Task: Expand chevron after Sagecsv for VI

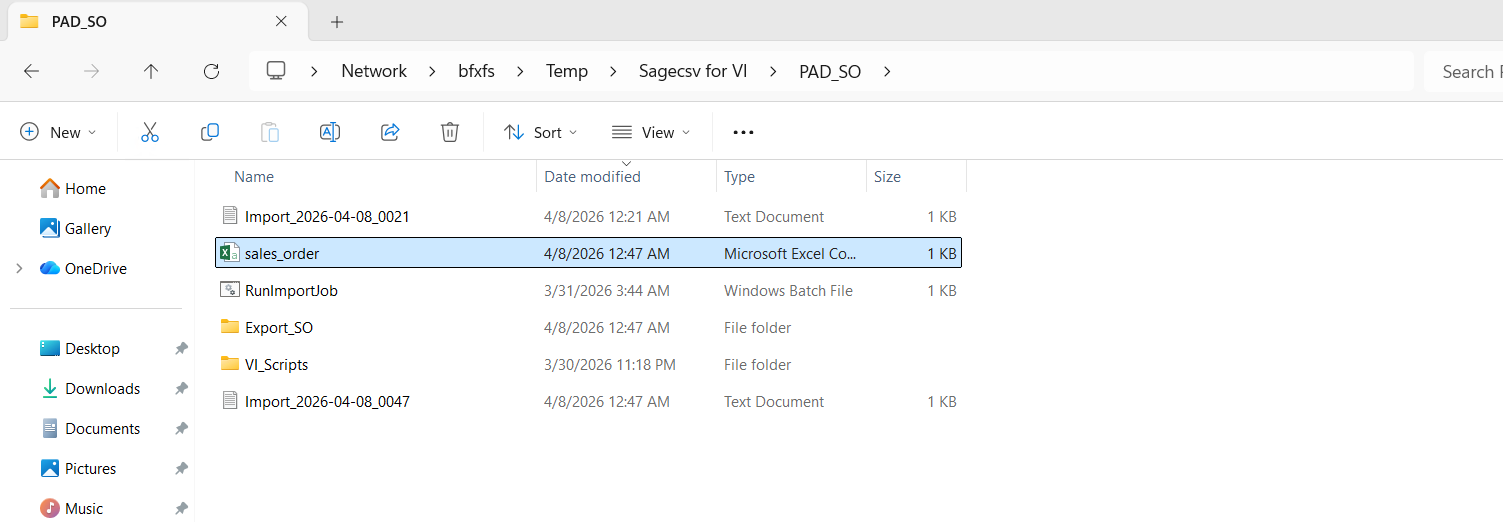Action: coord(773,71)
